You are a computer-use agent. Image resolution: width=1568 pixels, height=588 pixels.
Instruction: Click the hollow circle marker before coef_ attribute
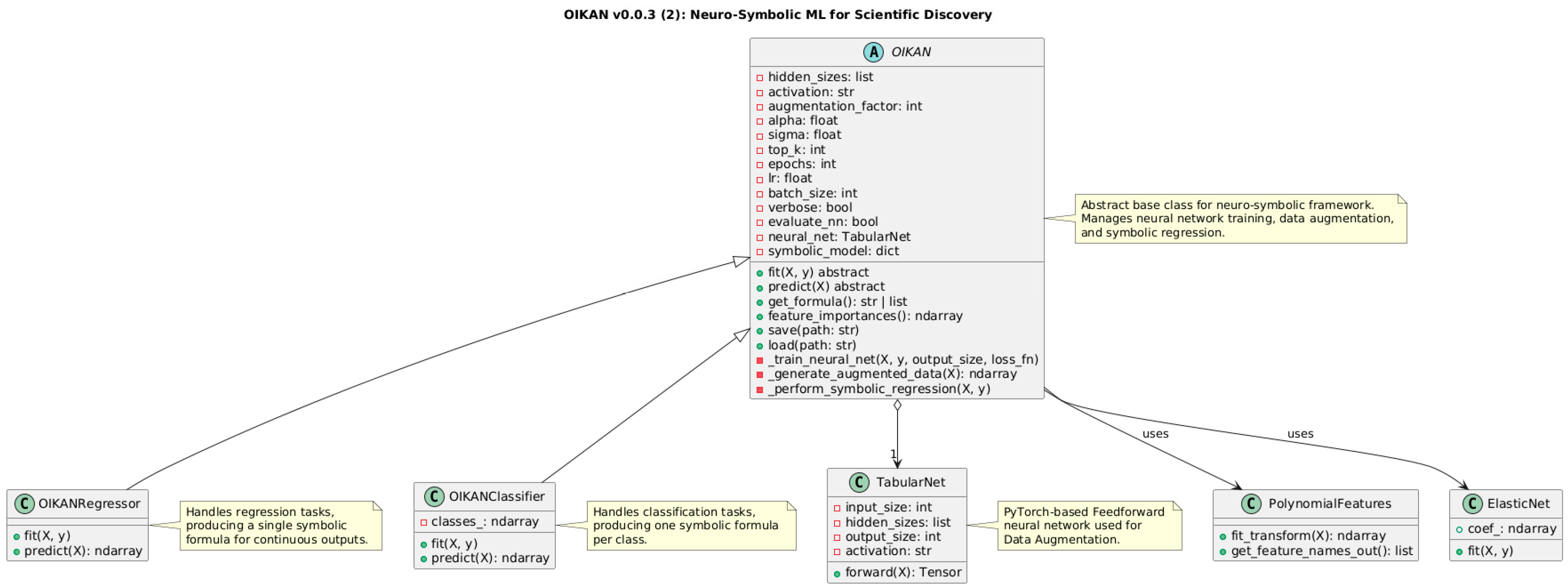1459,530
